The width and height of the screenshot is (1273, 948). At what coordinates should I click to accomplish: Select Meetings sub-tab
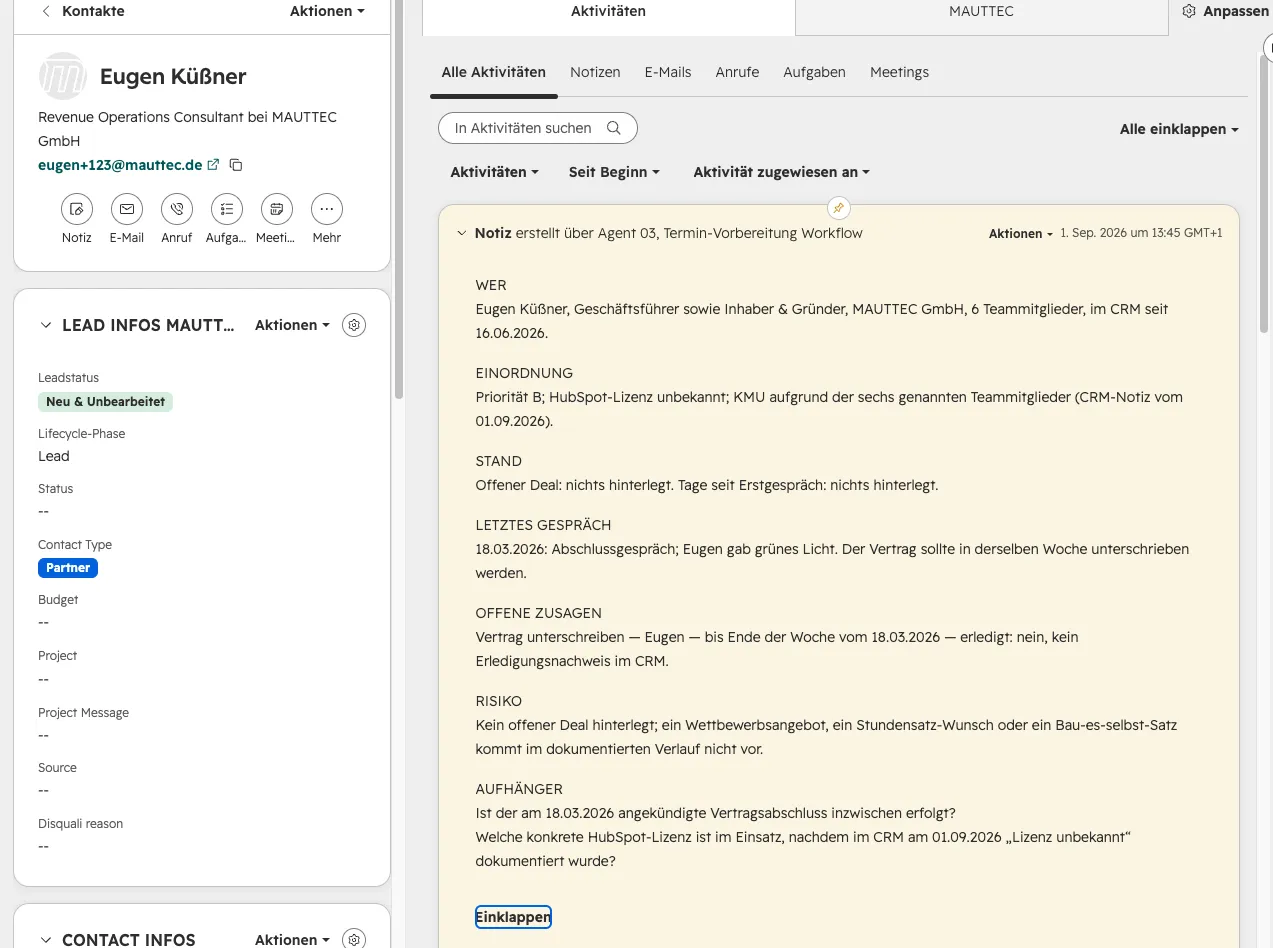pyautogui.click(x=899, y=72)
